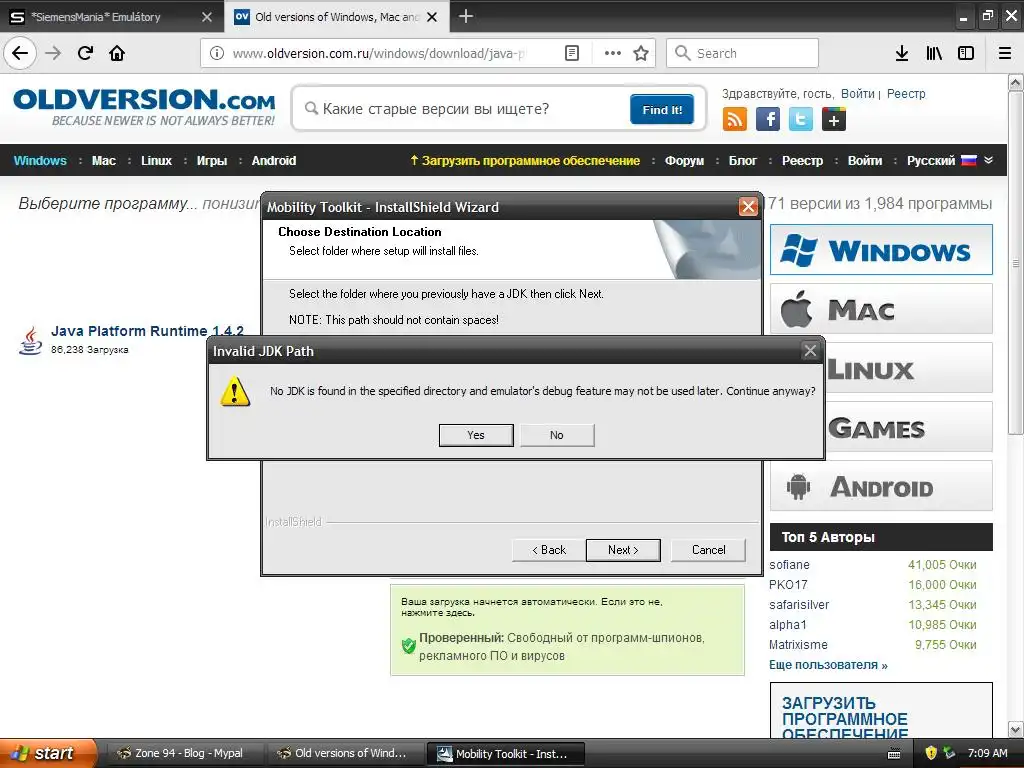Select Linux in site navigation bar
The width and height of the screenshot is (1024, 768).
click(156, 161)
